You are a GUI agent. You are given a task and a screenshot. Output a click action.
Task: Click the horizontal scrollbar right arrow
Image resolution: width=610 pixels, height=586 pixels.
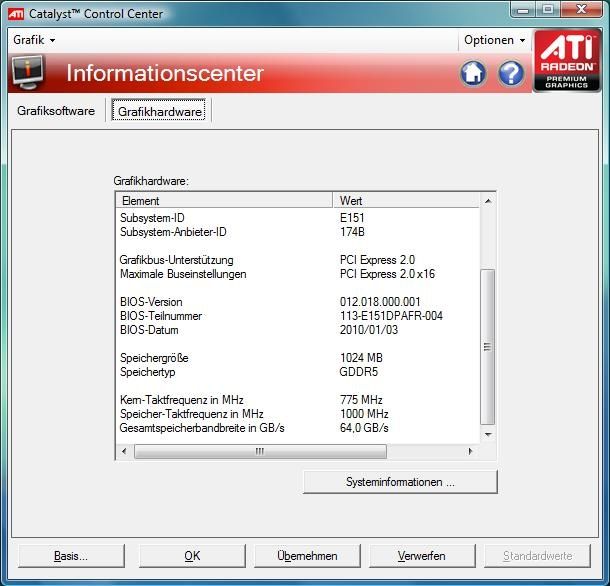(x=471, y=451)
